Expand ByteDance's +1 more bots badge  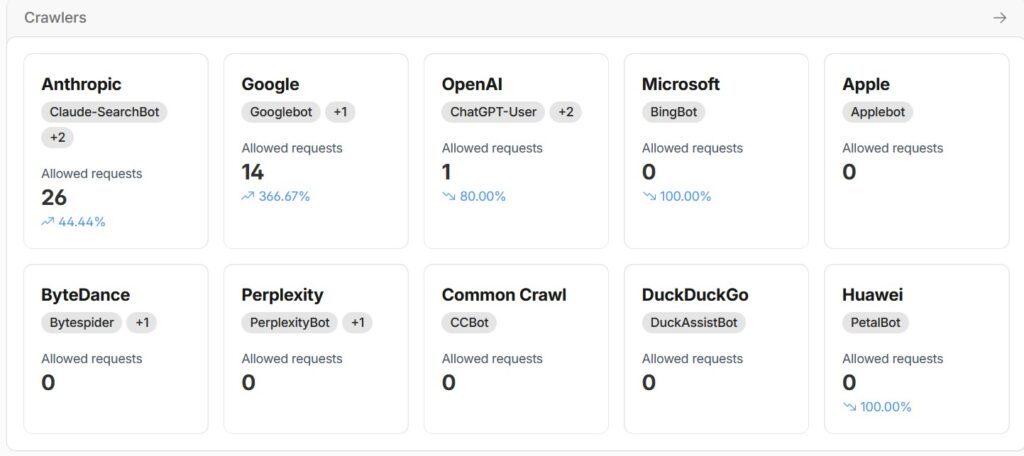pos(142,323)
